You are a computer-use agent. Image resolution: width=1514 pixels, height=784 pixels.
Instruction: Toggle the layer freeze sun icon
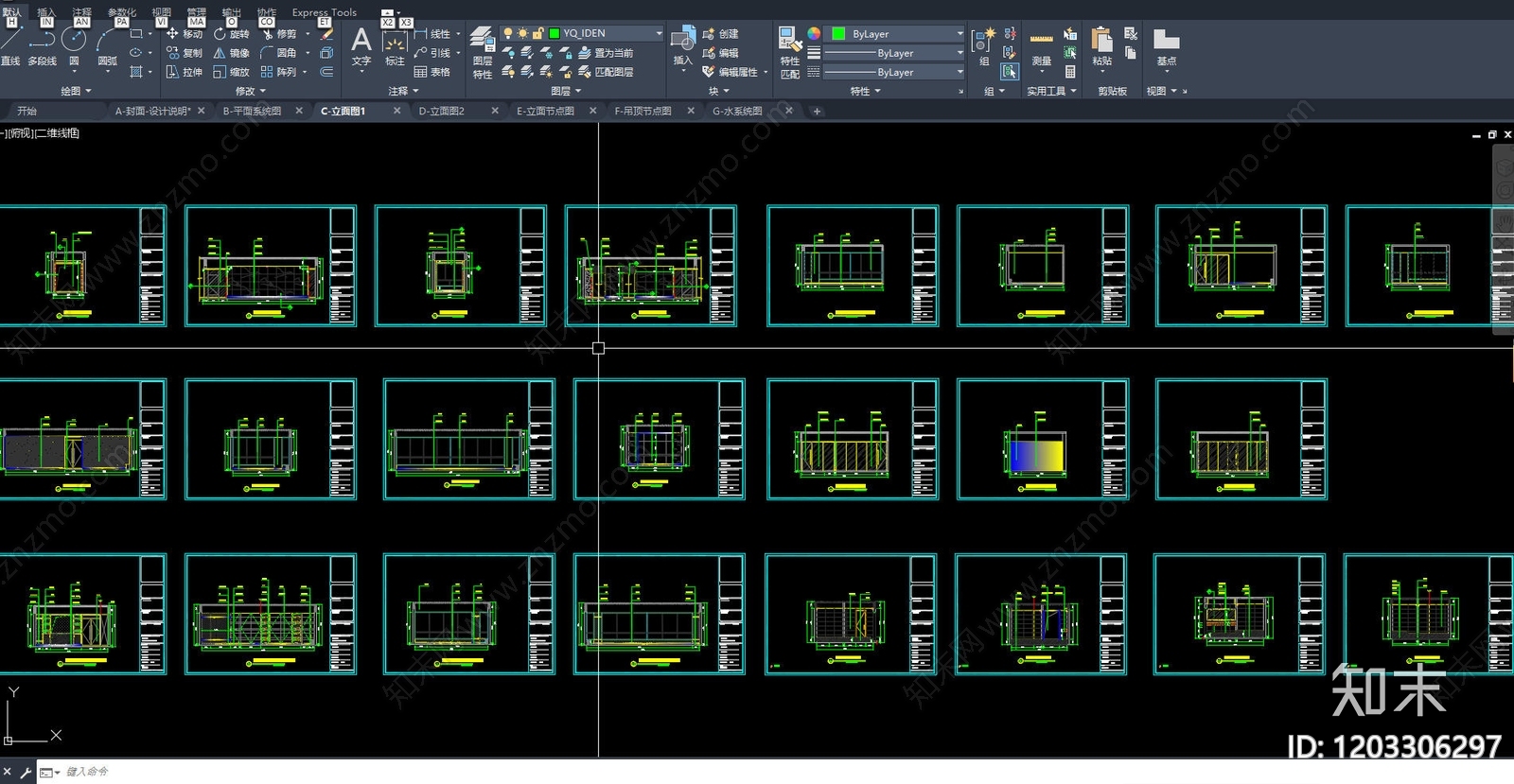click(x=522, y=33)
